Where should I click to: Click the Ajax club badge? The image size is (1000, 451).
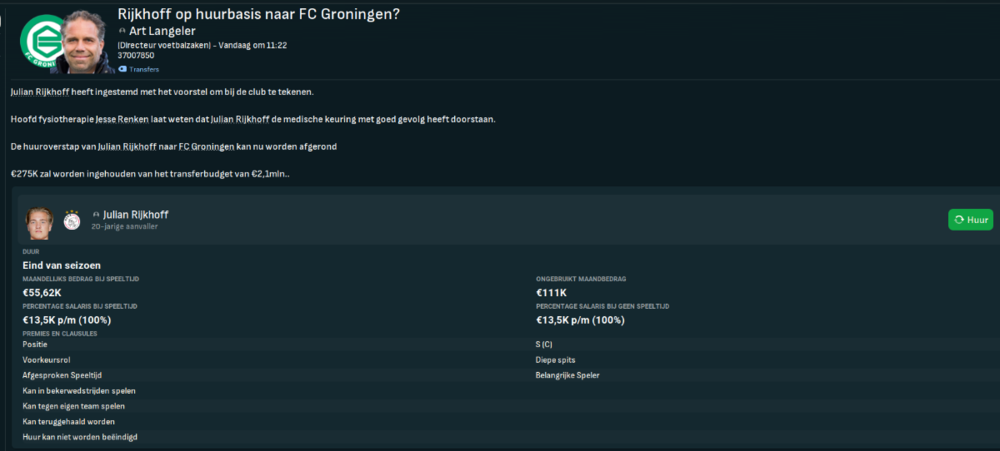tap(72, 221)
